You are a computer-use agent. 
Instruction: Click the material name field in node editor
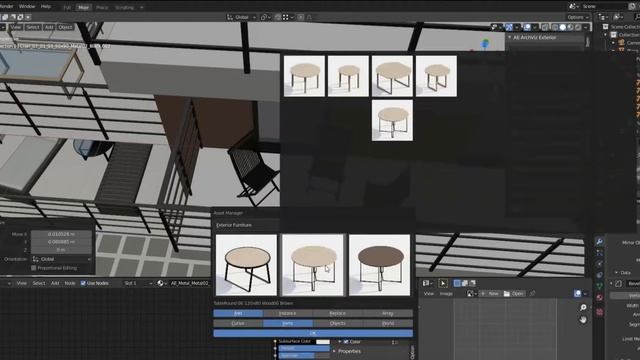tap(189, 283)
